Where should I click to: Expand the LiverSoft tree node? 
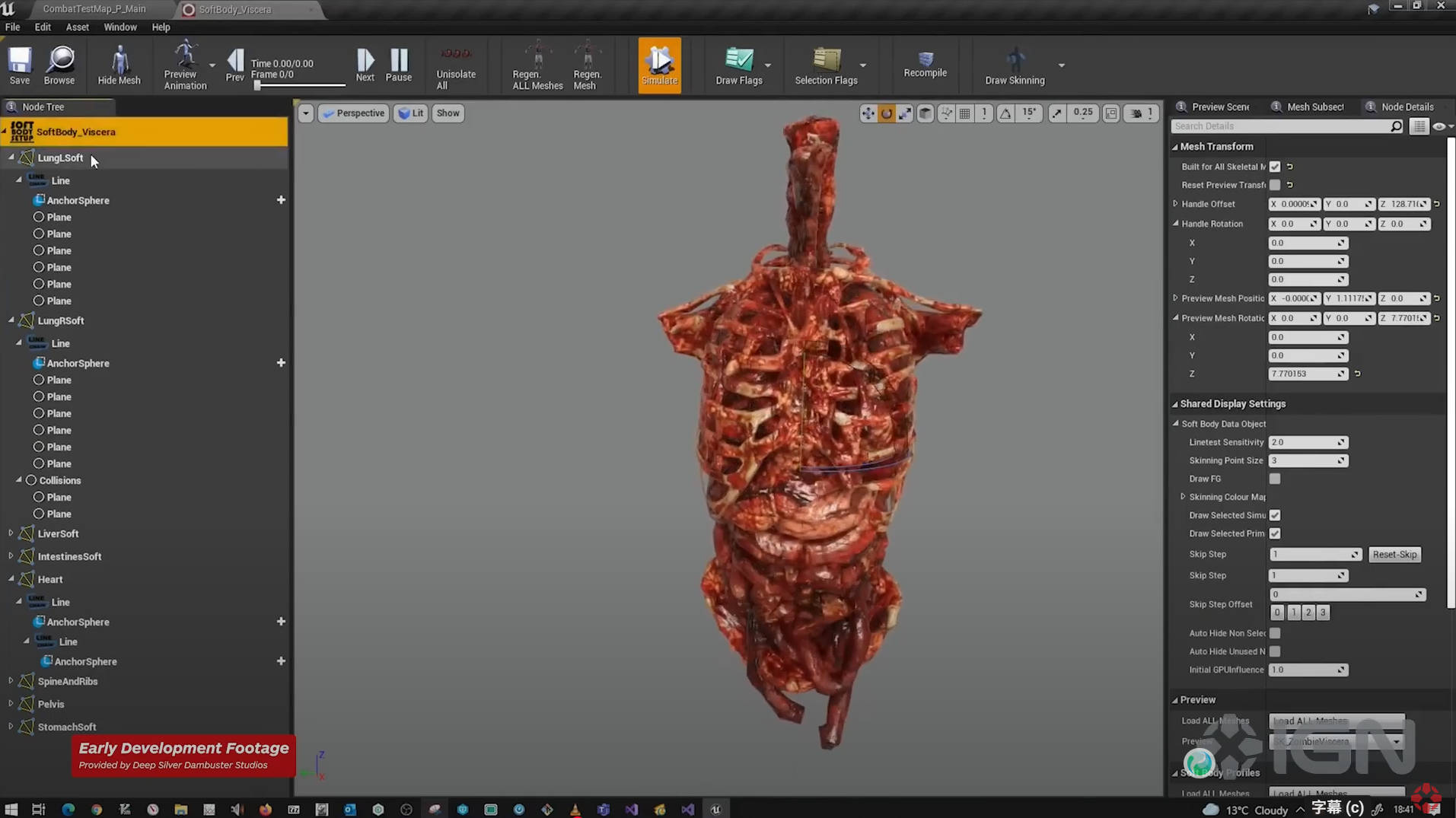(x=11, y=533)
